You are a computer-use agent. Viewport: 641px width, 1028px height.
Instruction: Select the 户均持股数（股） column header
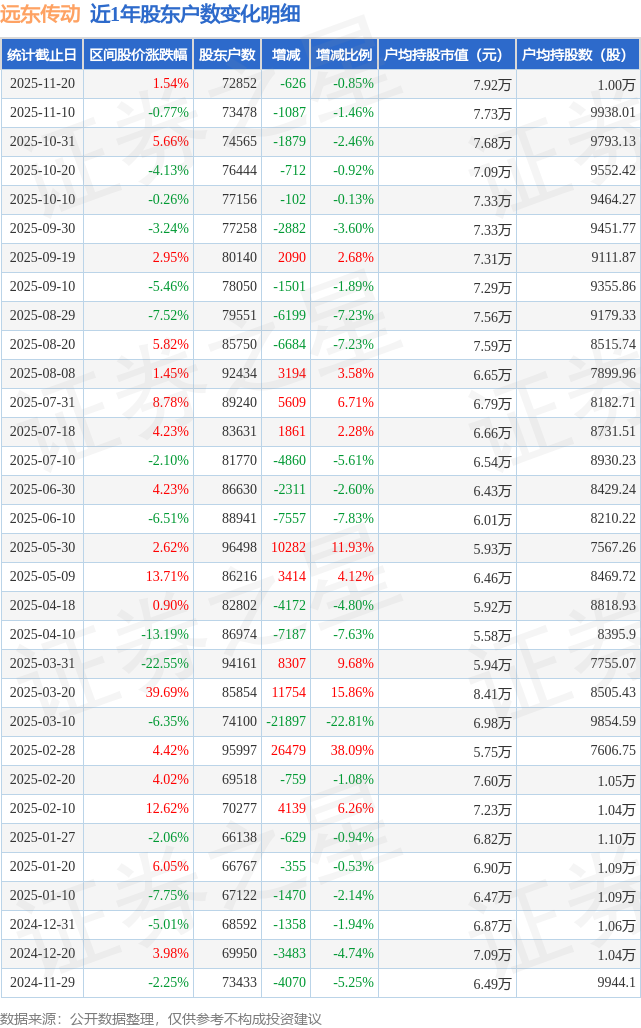(x=579, y=55)
